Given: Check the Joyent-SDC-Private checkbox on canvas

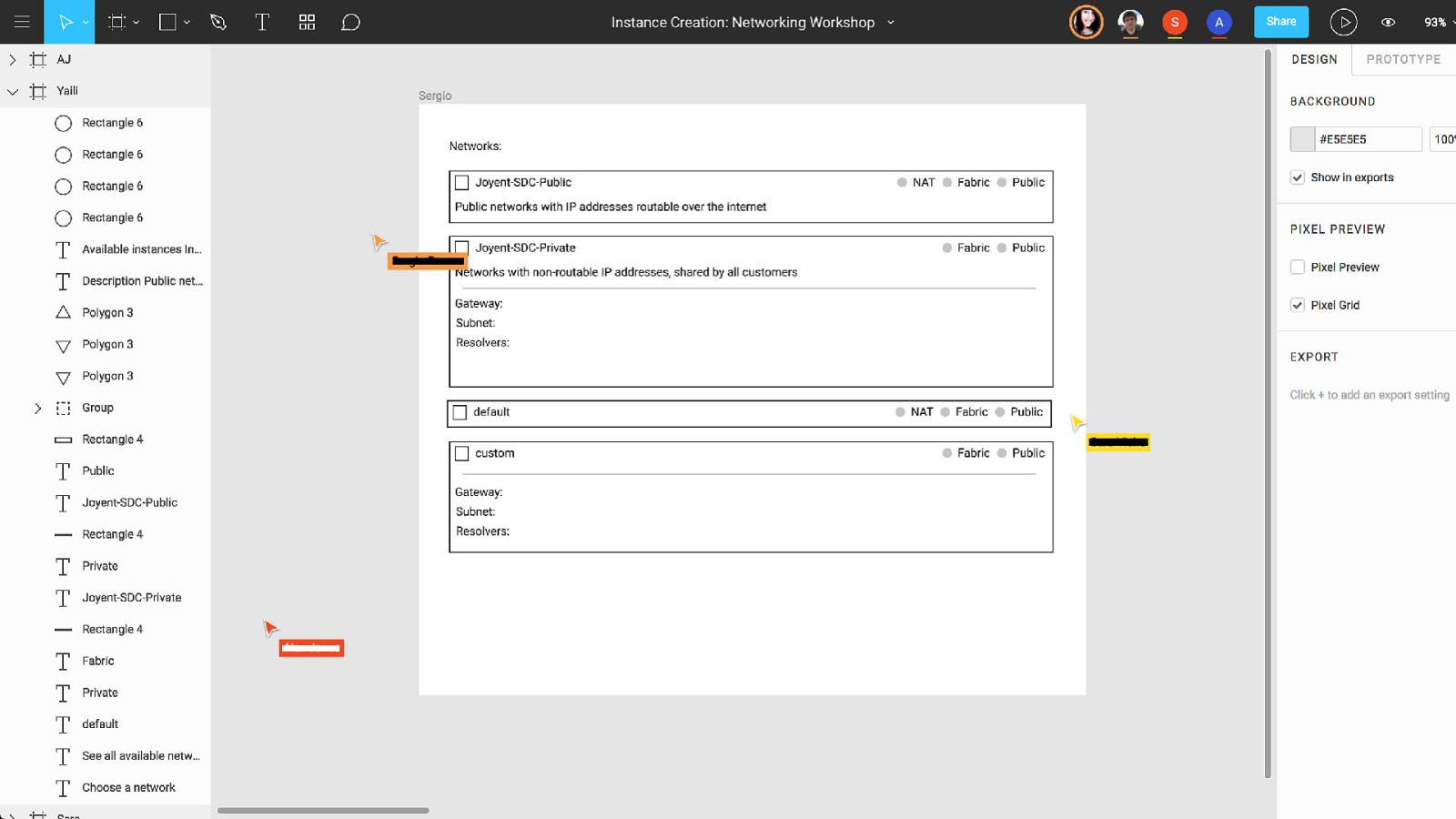Looking at the screenshot, I should (x=462, y=247).
